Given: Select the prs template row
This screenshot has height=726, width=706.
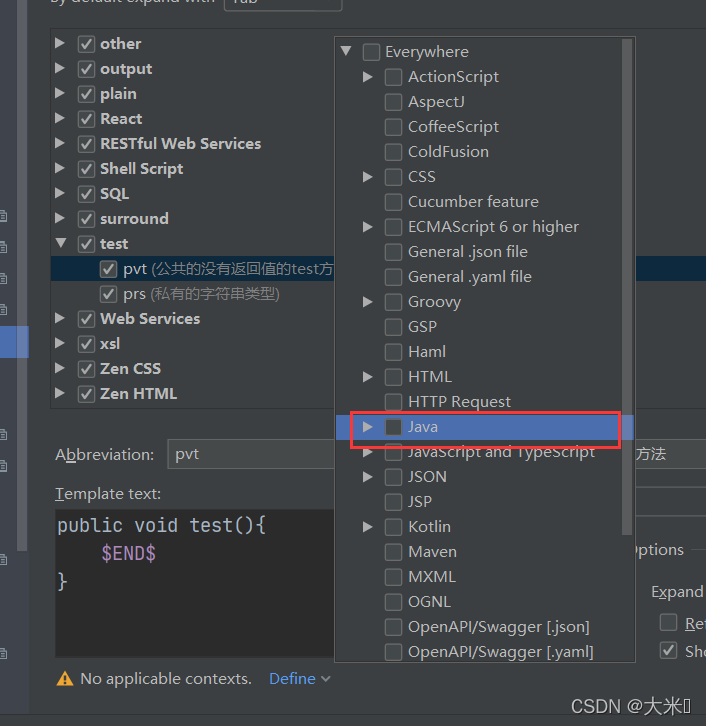Looking at the screenshot, I should click(192, 294).
